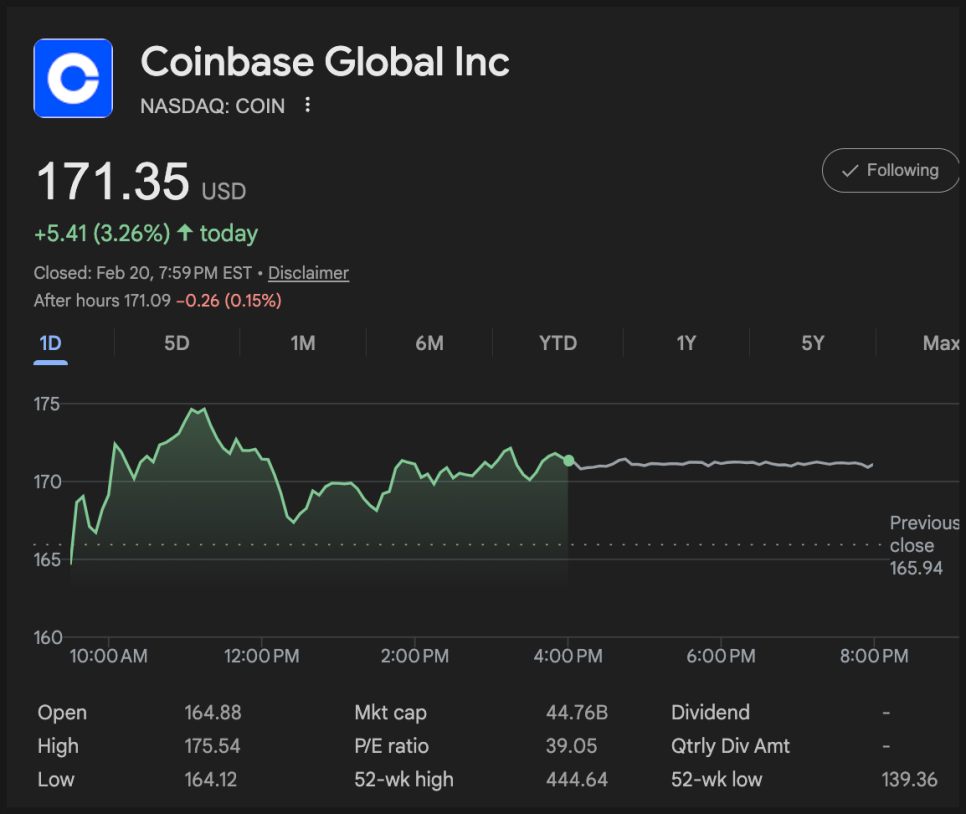The image size is (966, 814).
Task: Click the Coinbase logo icon
Action: 73,78
